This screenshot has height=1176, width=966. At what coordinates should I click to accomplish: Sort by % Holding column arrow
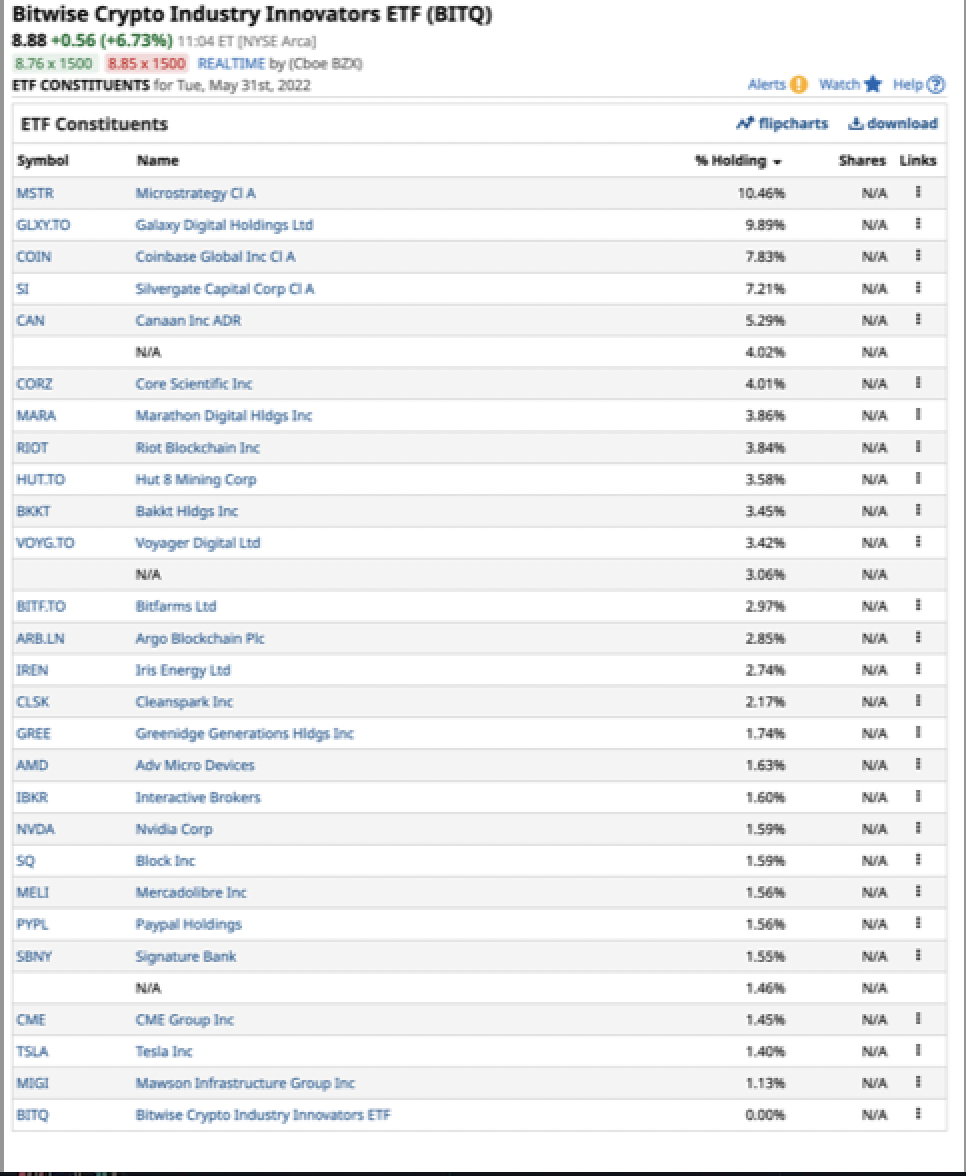coord(777,162)
